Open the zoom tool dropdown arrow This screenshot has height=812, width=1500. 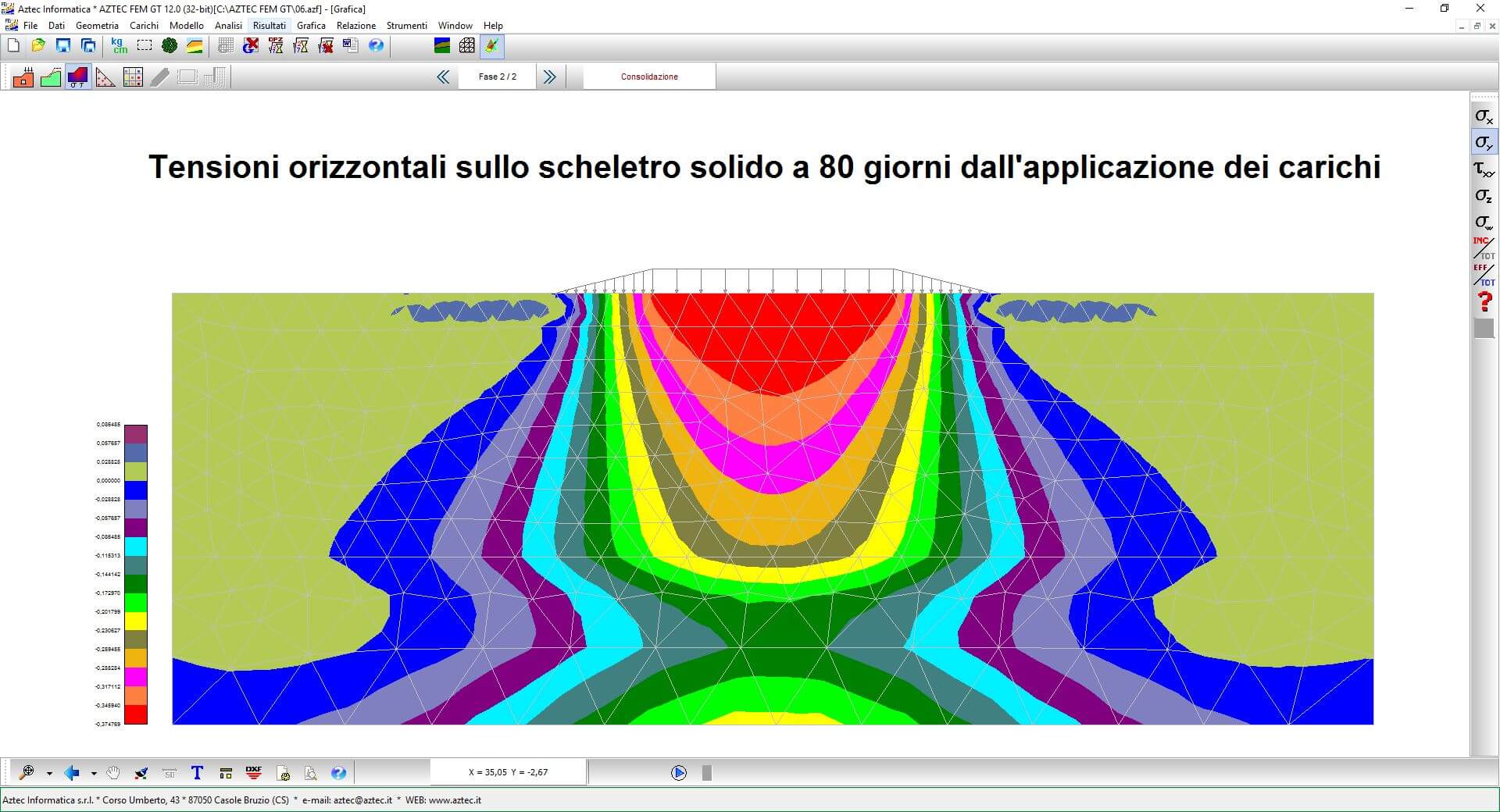click(49, 774)
